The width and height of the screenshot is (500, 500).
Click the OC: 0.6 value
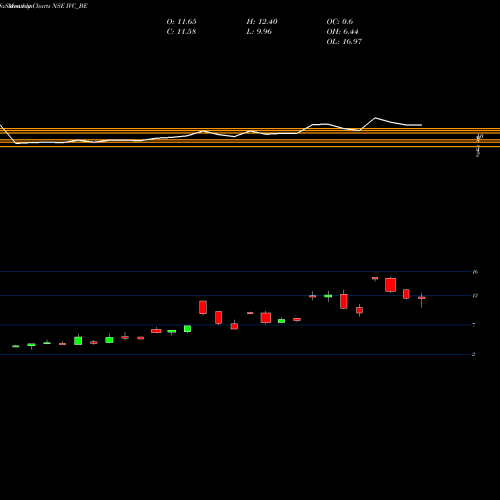tap(340, 22)
